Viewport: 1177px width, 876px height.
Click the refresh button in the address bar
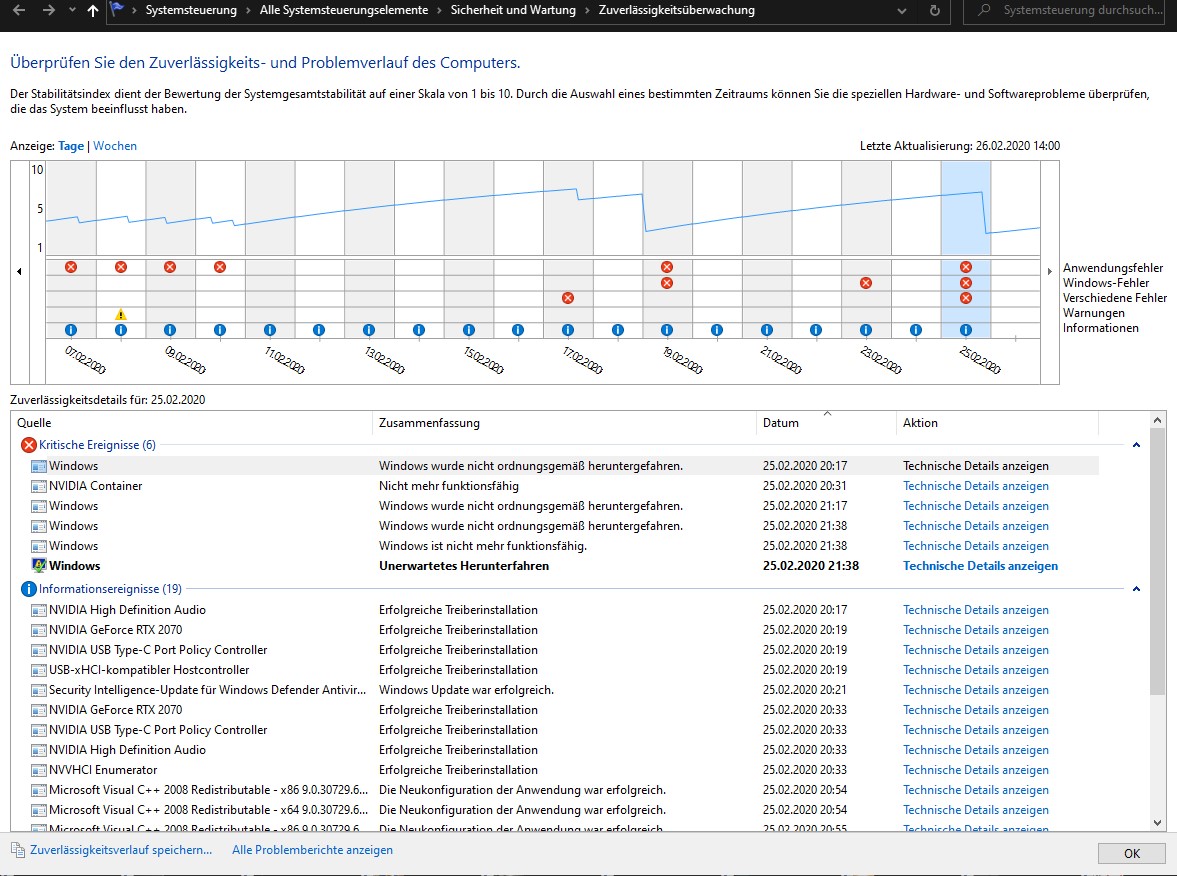point(935,11)
